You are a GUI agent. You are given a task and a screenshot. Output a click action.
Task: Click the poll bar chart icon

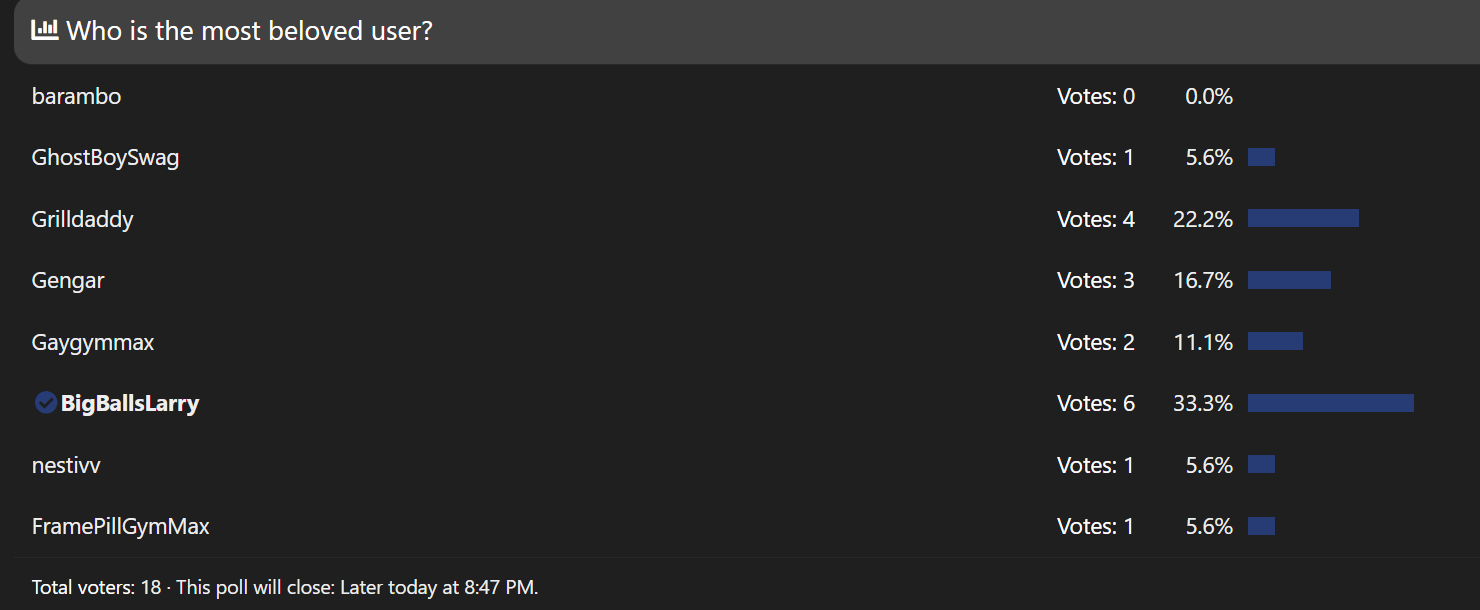[x=45, y=30]
